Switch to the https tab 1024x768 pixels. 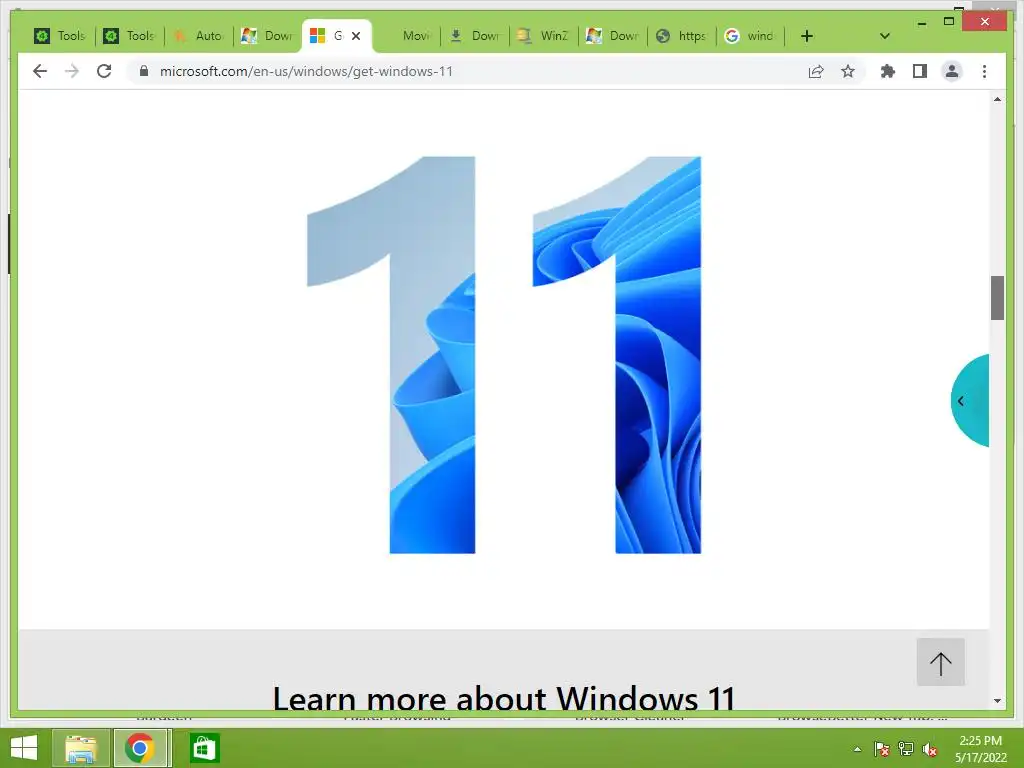click(682, 36)
